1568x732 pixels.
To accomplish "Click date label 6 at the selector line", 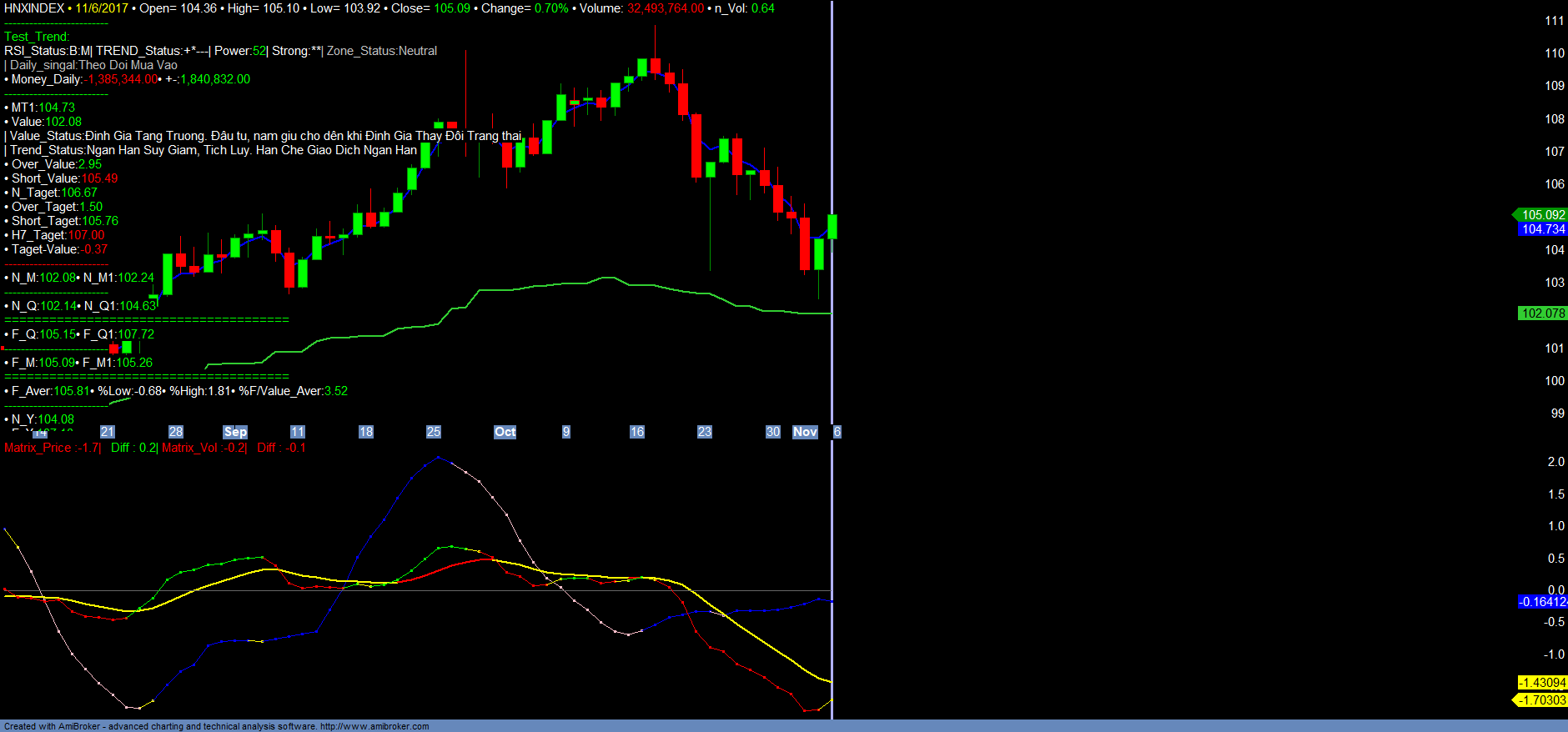I will (837, 432).
